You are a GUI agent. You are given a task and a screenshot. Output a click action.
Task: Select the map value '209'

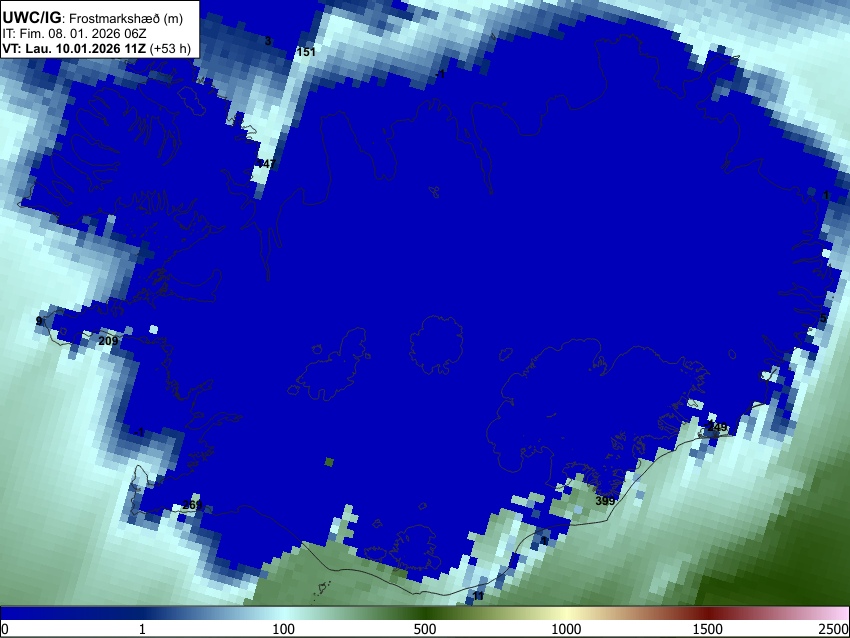[108, 341]
